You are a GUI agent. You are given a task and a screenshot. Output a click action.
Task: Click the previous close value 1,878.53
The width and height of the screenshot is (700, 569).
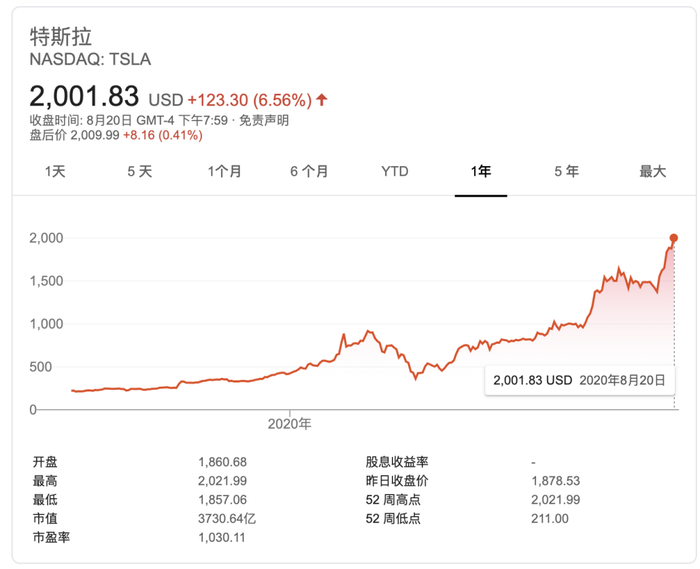[x=555, y=481]
